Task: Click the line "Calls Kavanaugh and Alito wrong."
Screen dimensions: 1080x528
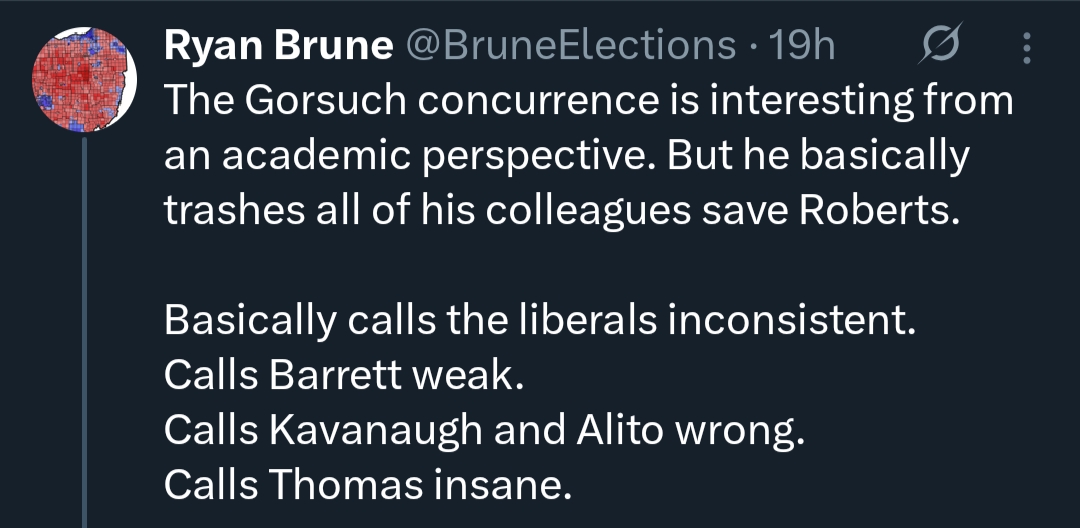Action: (484, 430)
